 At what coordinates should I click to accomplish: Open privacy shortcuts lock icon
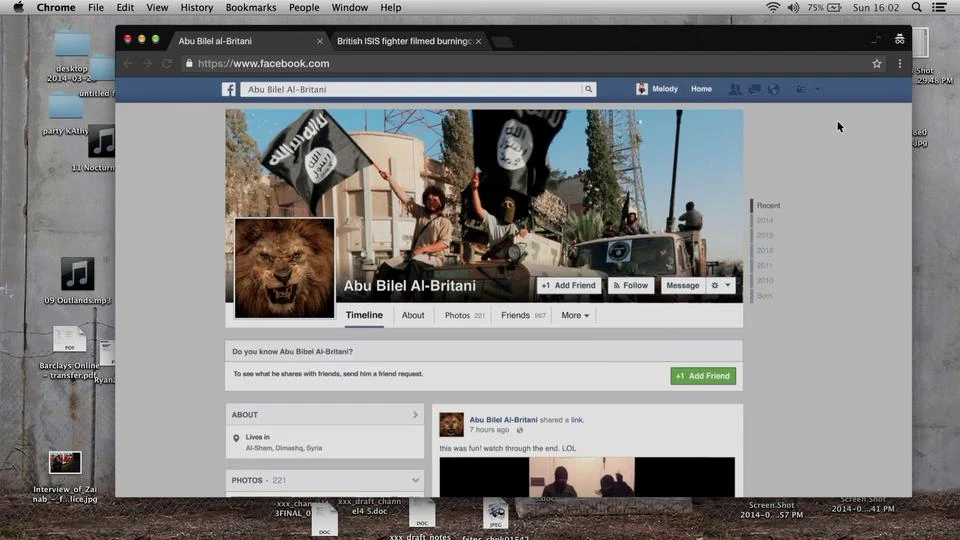[801, 89]
